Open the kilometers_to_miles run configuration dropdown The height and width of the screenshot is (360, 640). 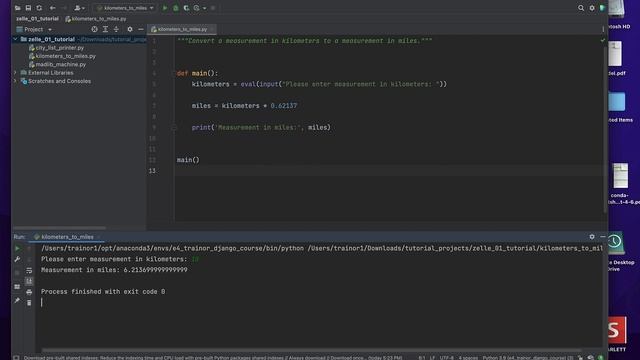tap(125, 8)
